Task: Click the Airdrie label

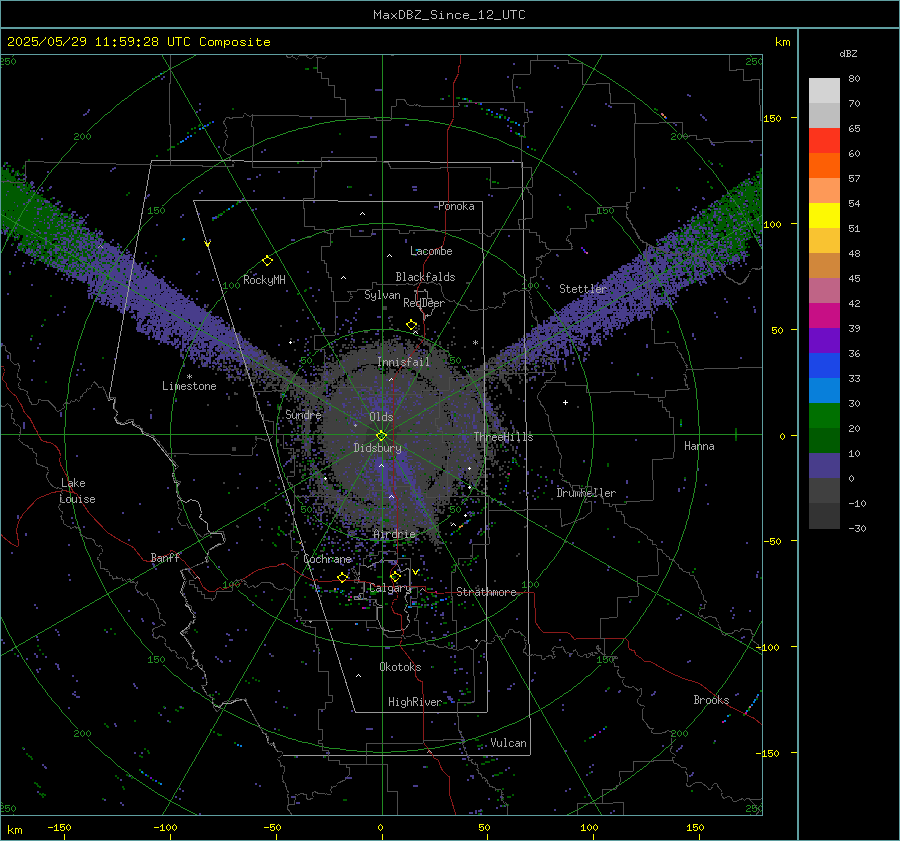Action: pos(394,534)
